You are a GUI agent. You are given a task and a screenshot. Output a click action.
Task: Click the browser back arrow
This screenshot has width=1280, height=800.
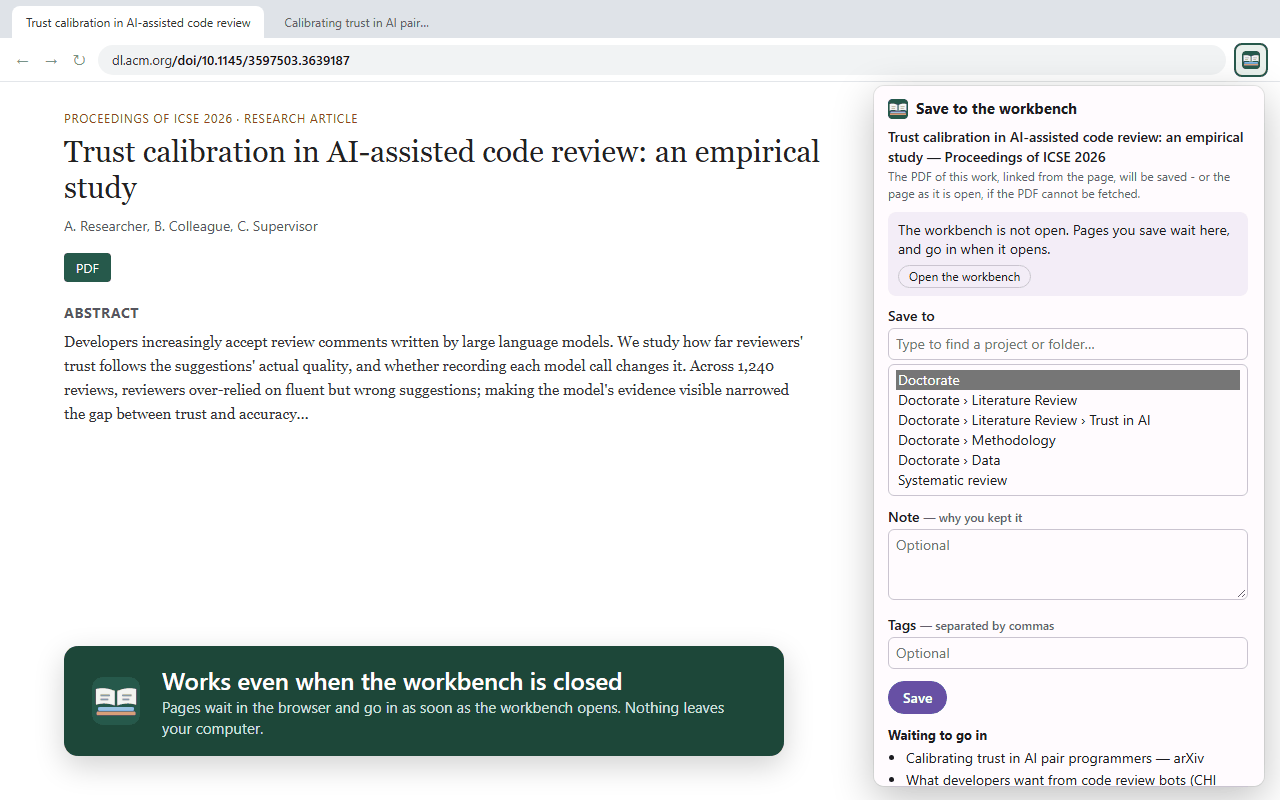click(23, 61)
